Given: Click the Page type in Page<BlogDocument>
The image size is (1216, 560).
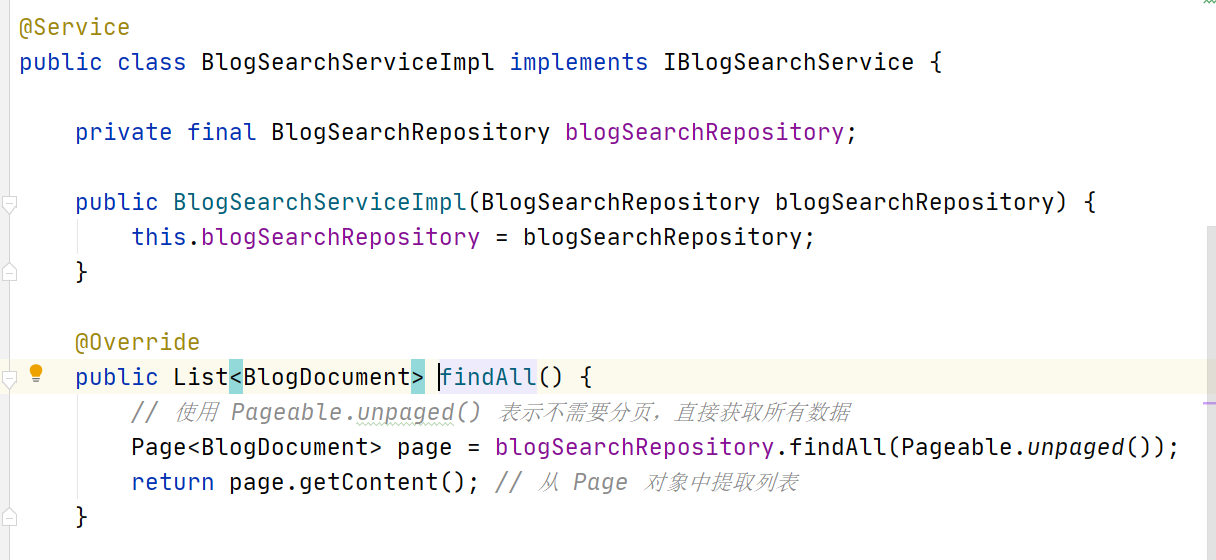Looking at the screenshot, I should (x=159, y=447).
